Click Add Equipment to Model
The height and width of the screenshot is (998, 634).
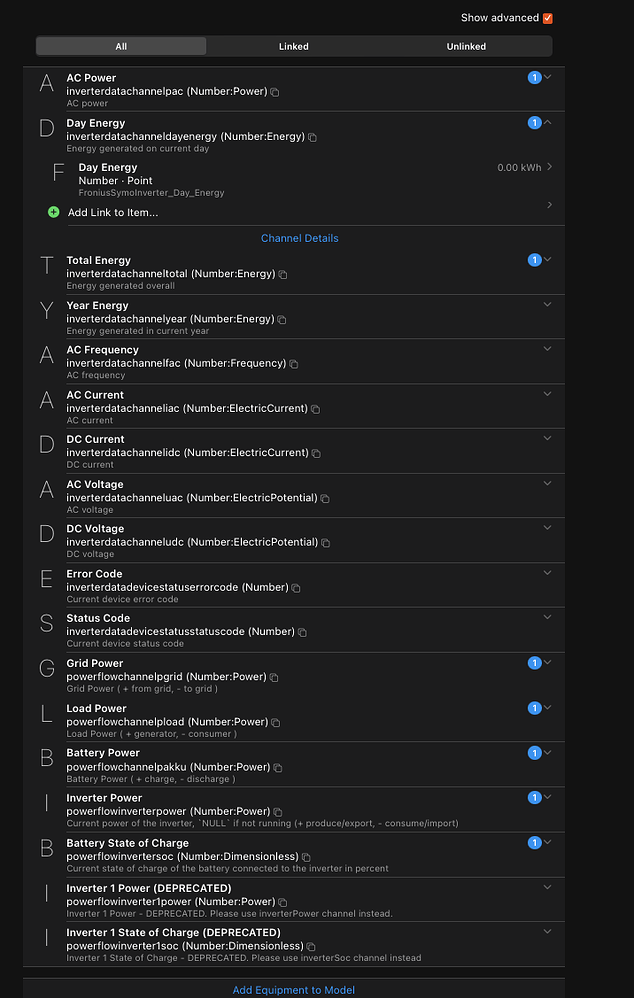pyautogui.click(x=293, y=989)
